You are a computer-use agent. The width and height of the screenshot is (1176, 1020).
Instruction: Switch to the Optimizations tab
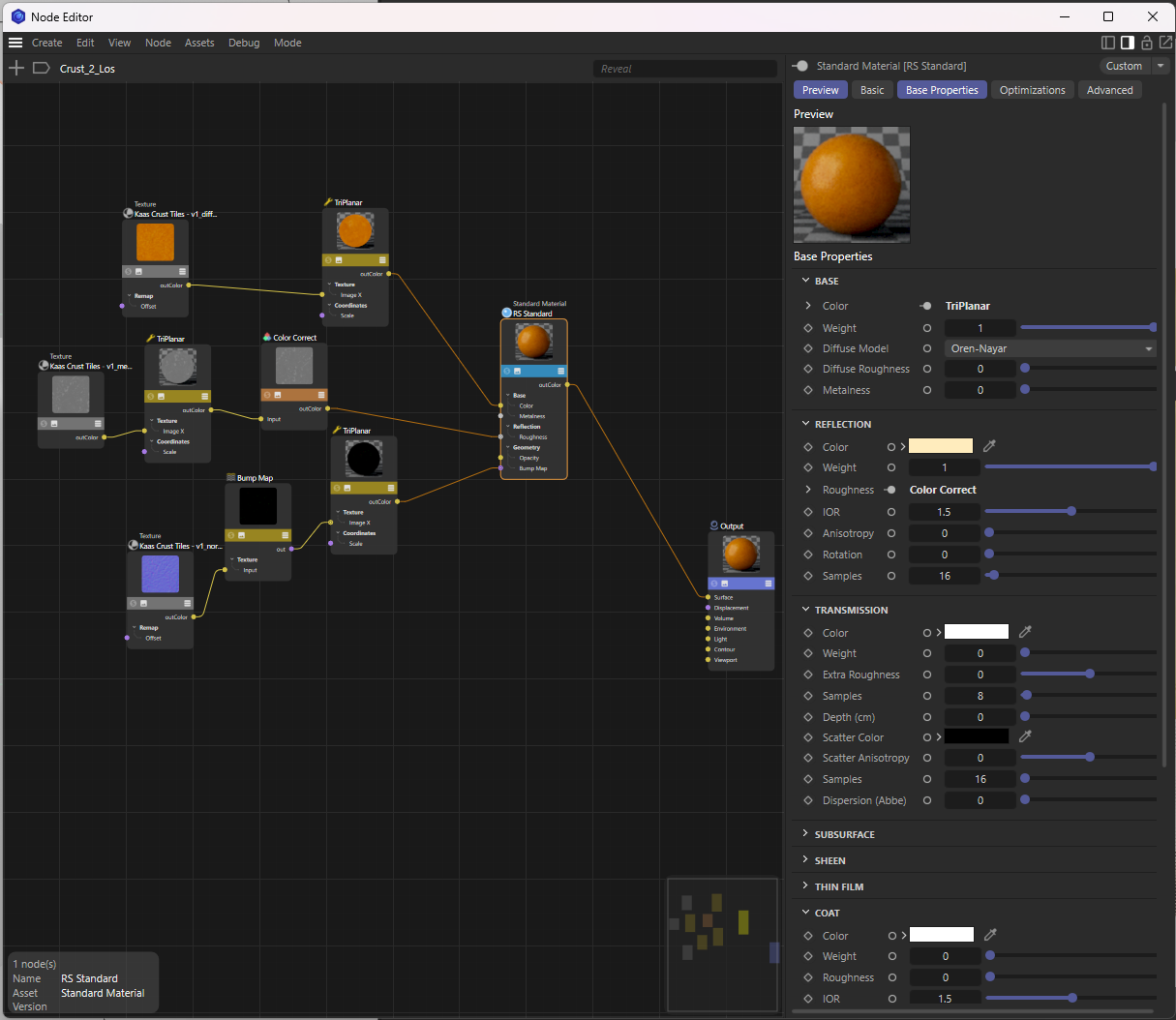pyautogui.click(x=1032, y=90)
